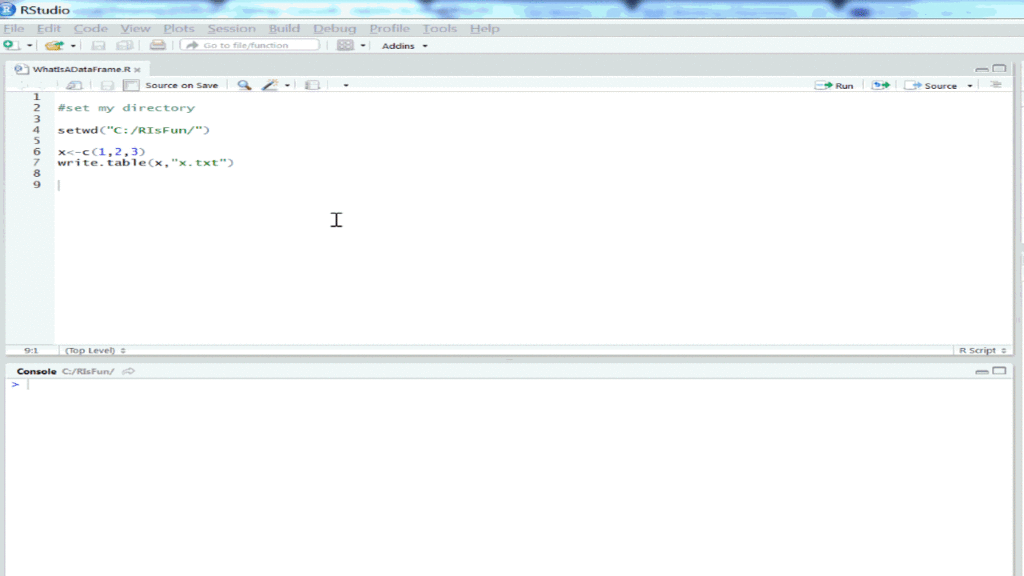Select the Console tab
This screenshot has width=1024, height=576.
[37, 371]
